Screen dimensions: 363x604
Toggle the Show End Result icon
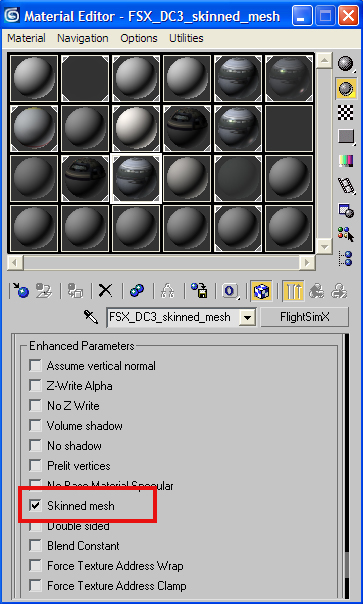tap(293, 291)
